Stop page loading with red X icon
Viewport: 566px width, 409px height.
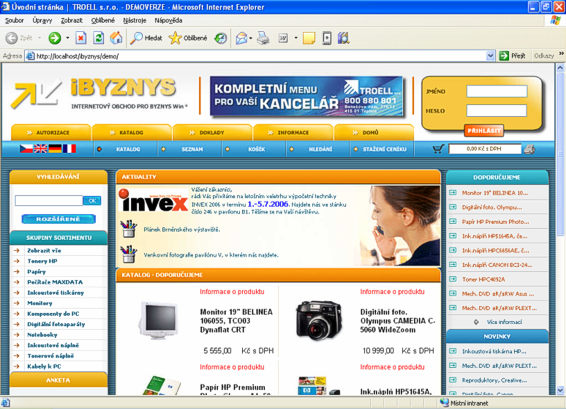(81, 38)
